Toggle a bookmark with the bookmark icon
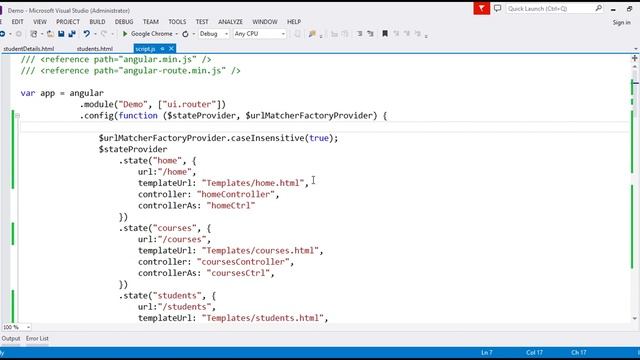 pyautogui.click(x=384, y=34)
